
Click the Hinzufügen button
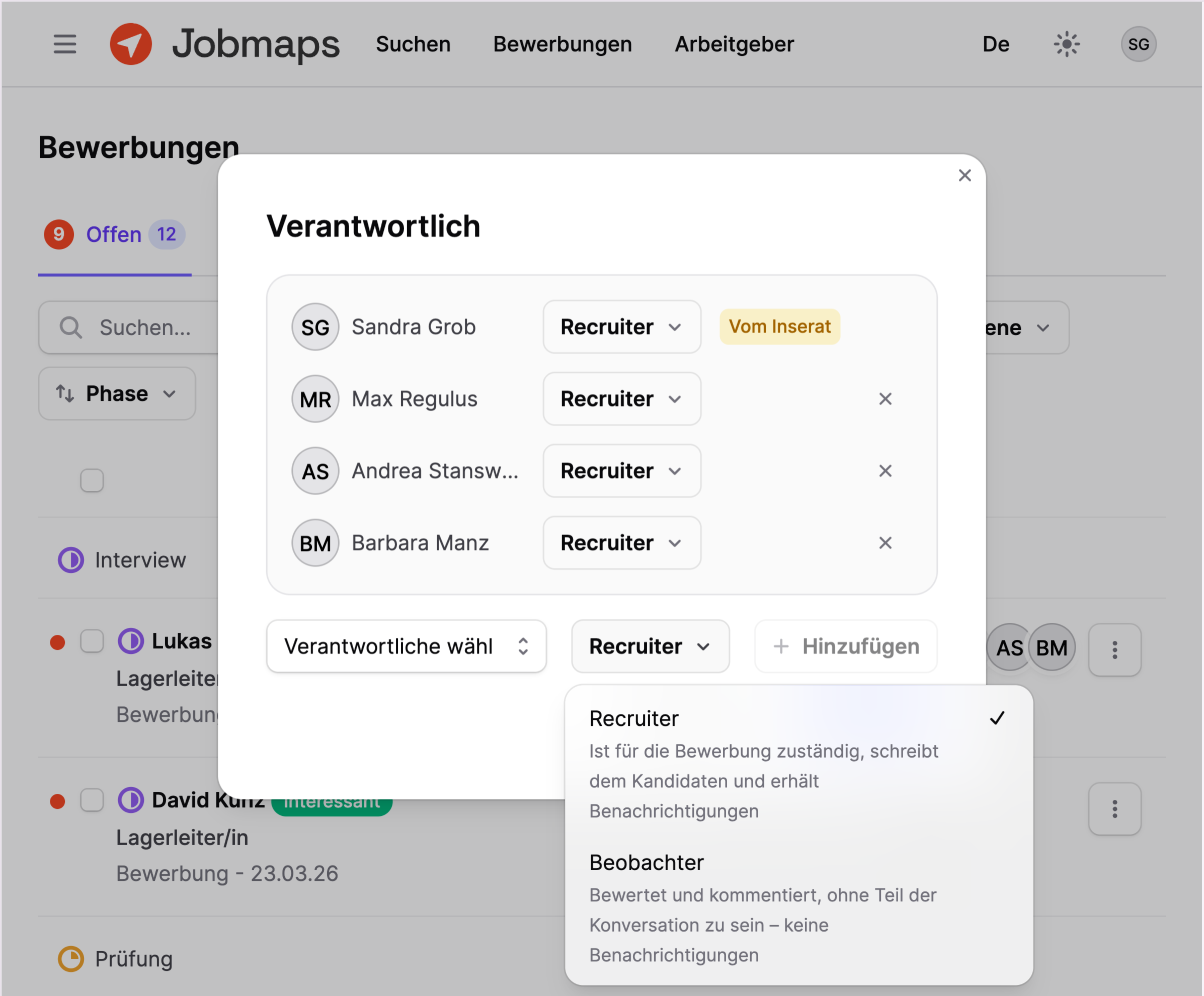point(846,646)
